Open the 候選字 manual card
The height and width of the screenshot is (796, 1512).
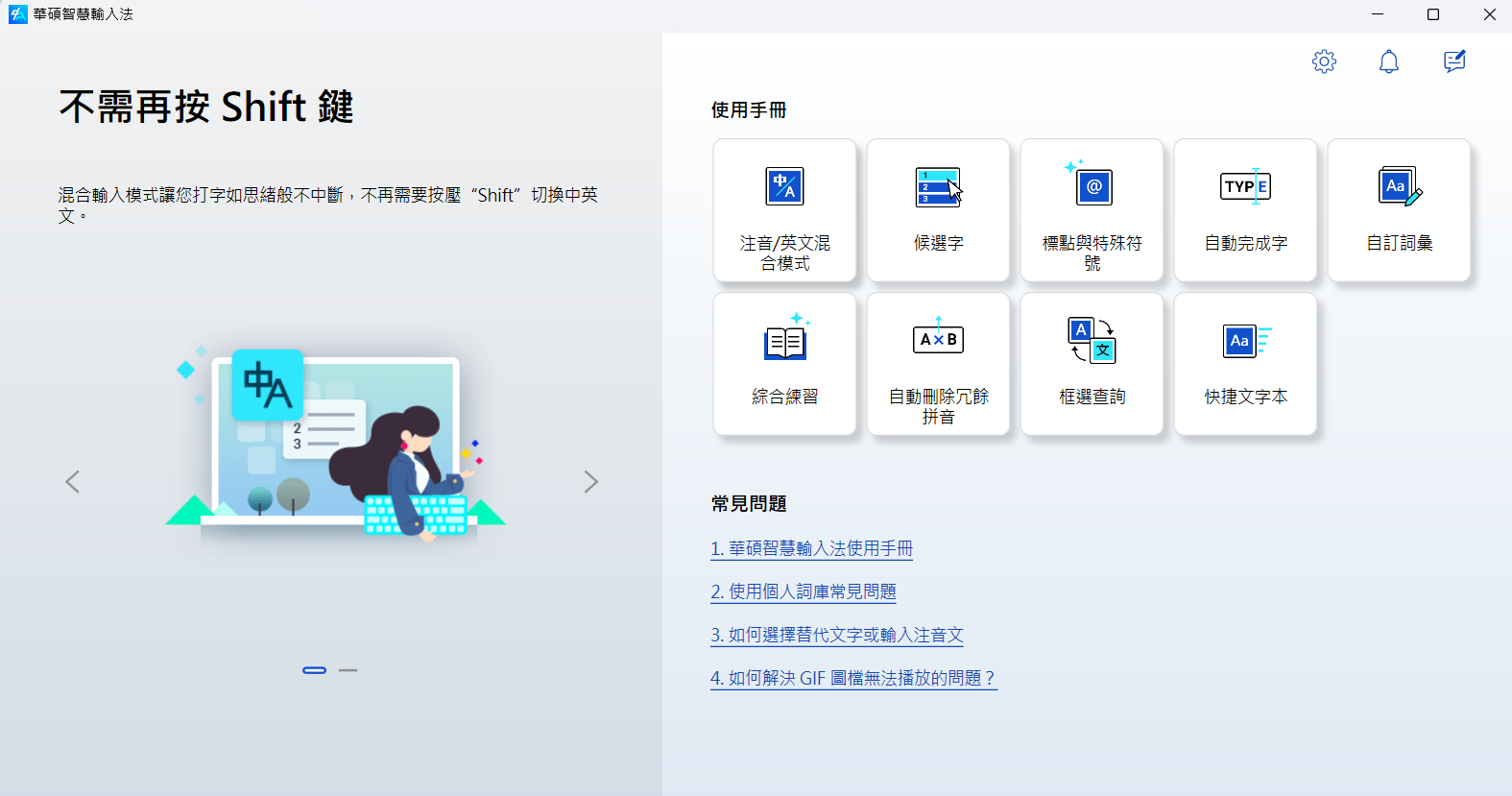click(939, 210)
